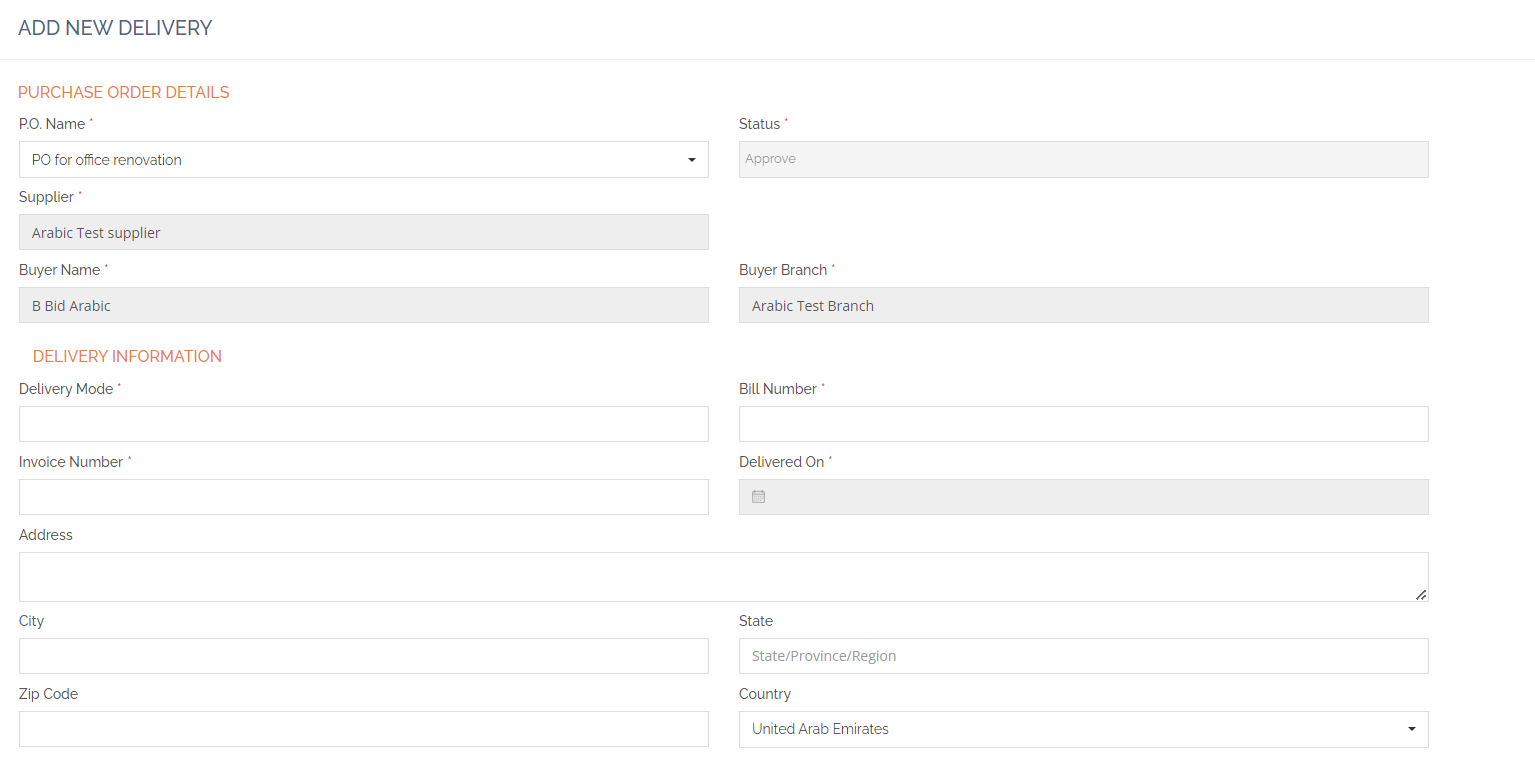Click the Delivery Information section heading

coord(127,357)
